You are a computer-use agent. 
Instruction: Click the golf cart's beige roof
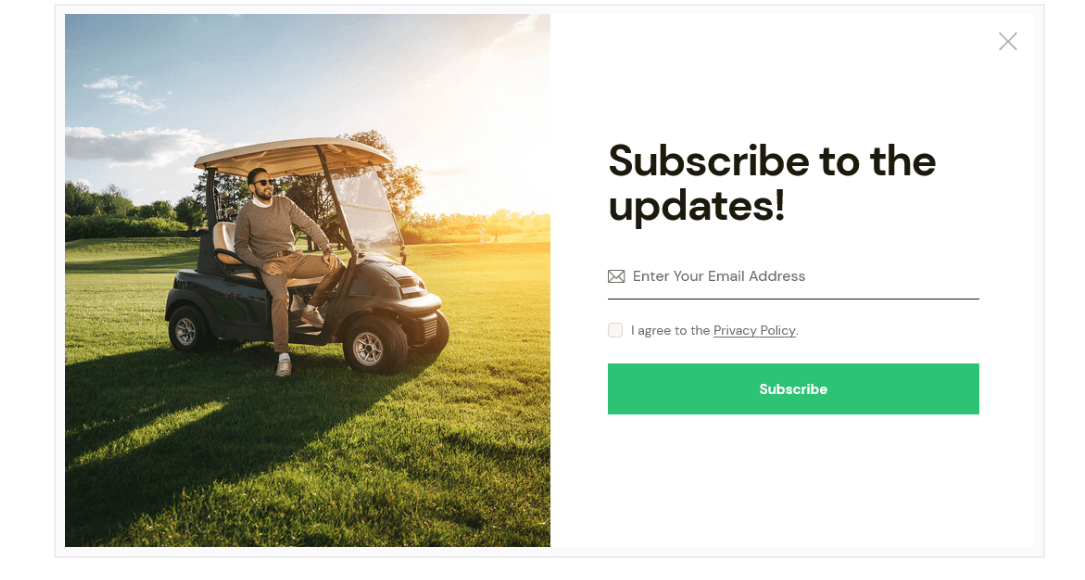click(291, 156)
